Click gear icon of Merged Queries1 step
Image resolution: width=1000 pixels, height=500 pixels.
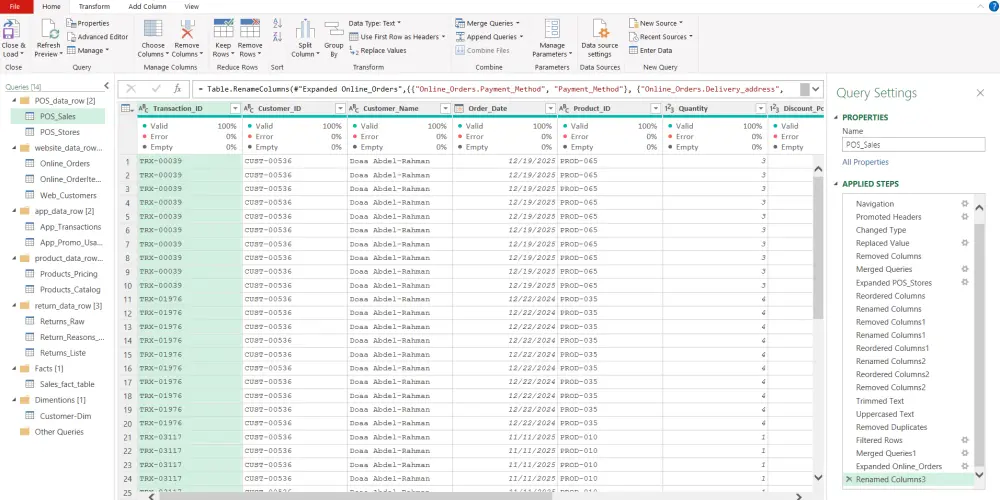[x=964, y=453]
